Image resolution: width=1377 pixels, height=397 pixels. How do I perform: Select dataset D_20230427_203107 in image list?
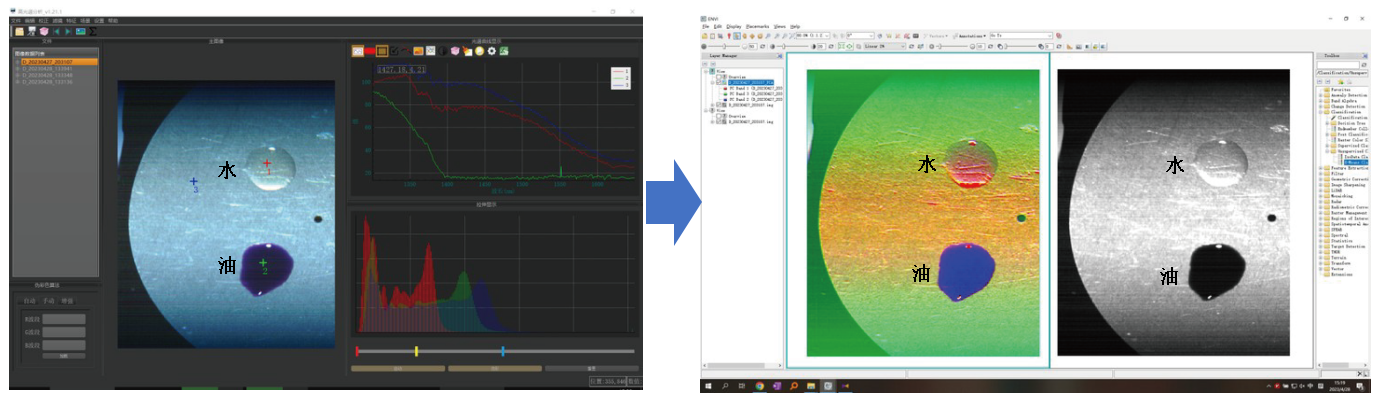pyautogui.click(x=59, y=62)
